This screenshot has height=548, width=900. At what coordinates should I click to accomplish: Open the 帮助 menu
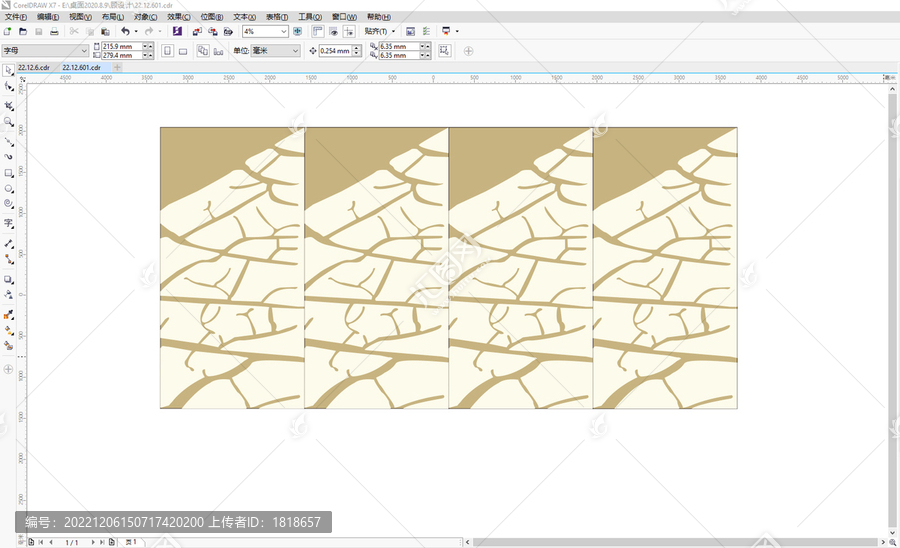click(x=379, y=17)
